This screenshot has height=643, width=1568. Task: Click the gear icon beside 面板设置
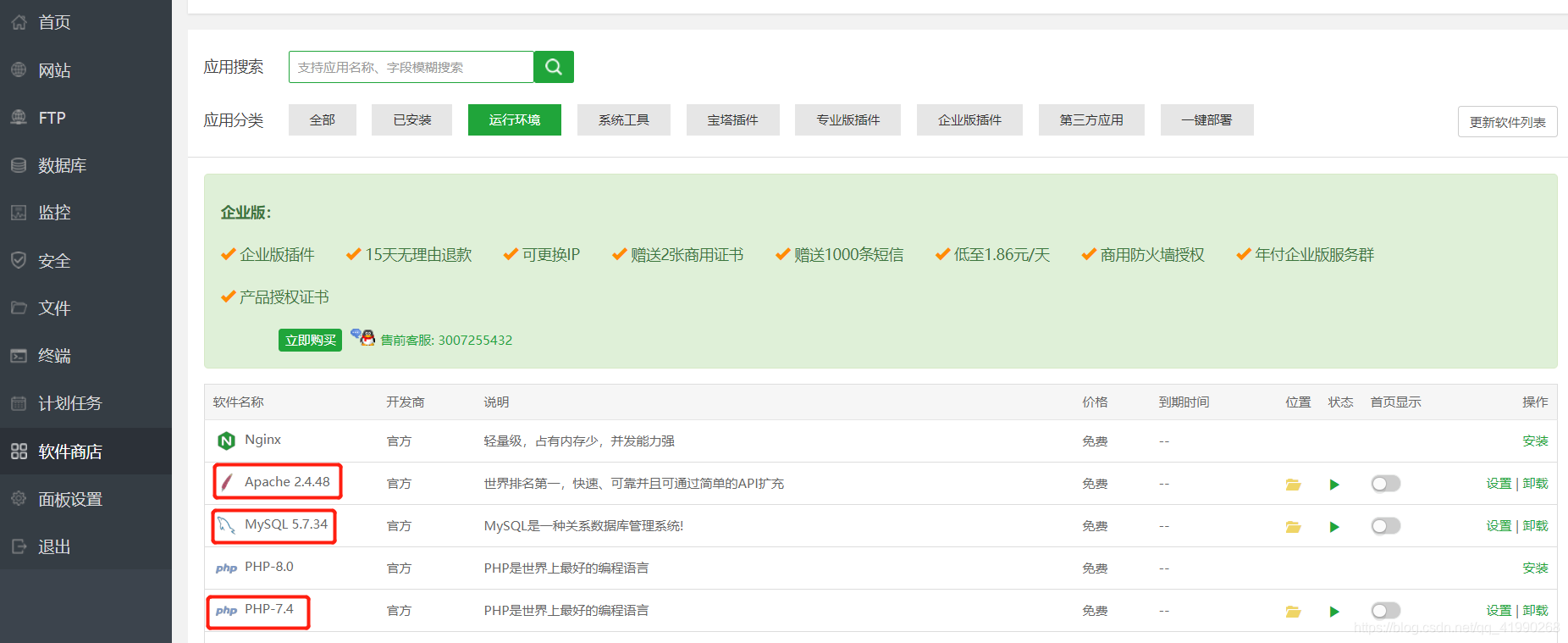19,499
